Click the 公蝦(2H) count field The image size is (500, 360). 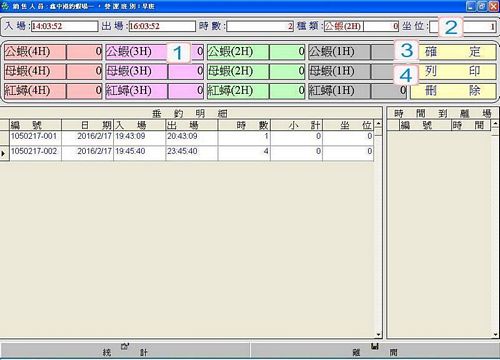(x=287, y=52)
